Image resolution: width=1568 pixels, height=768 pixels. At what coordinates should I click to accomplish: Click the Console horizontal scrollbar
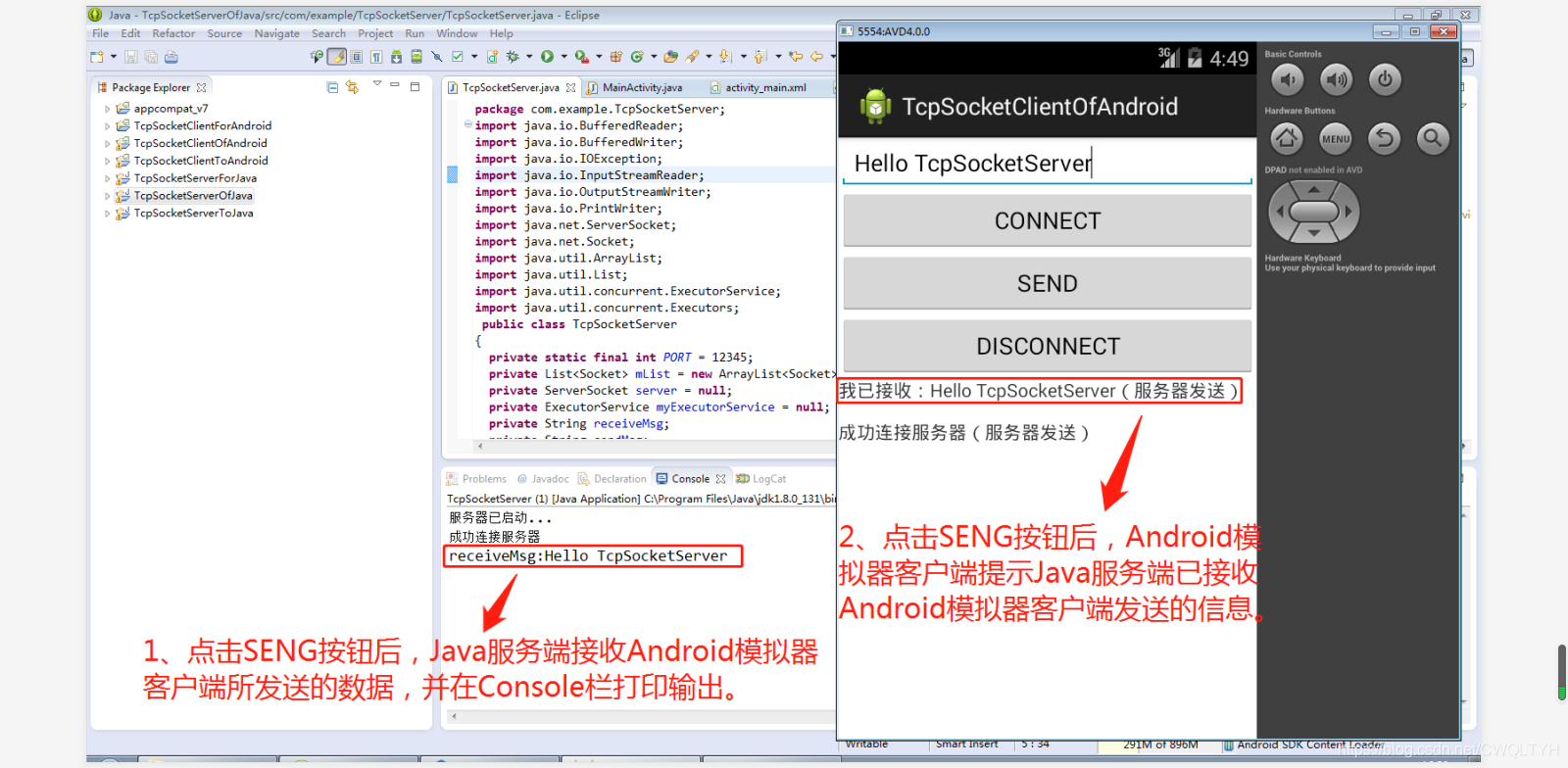[x=642, y=716]
